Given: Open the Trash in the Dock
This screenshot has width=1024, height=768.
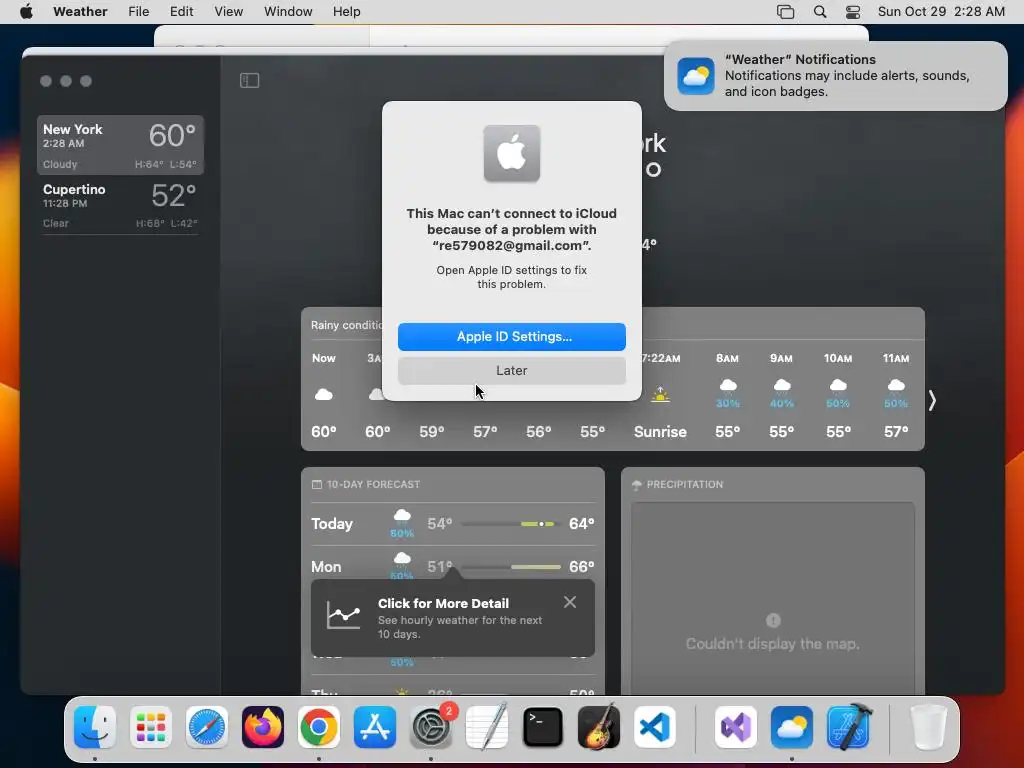Looking at the screenshot, I should pos(929,727).
